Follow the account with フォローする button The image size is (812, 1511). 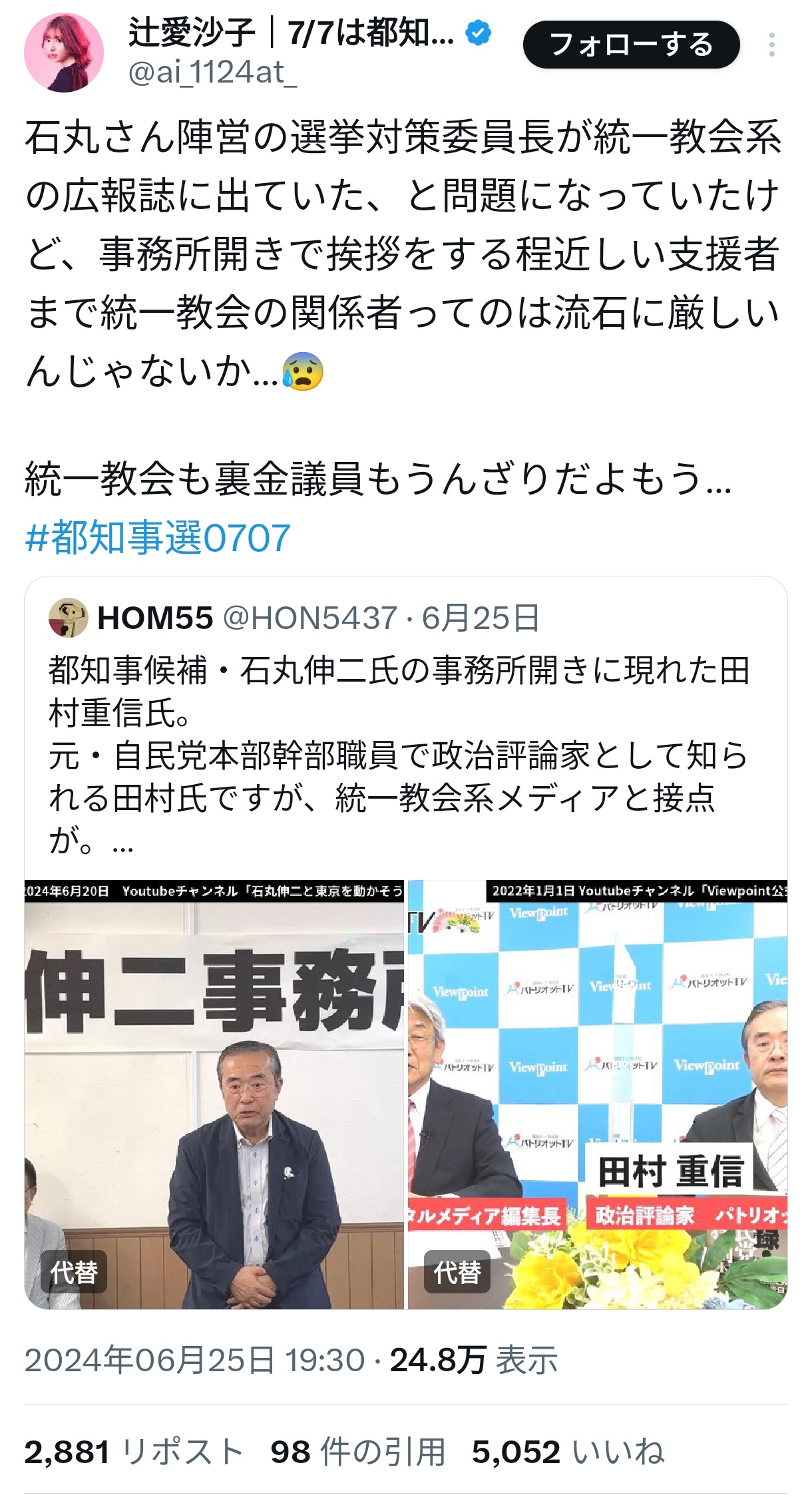(631, 45)
